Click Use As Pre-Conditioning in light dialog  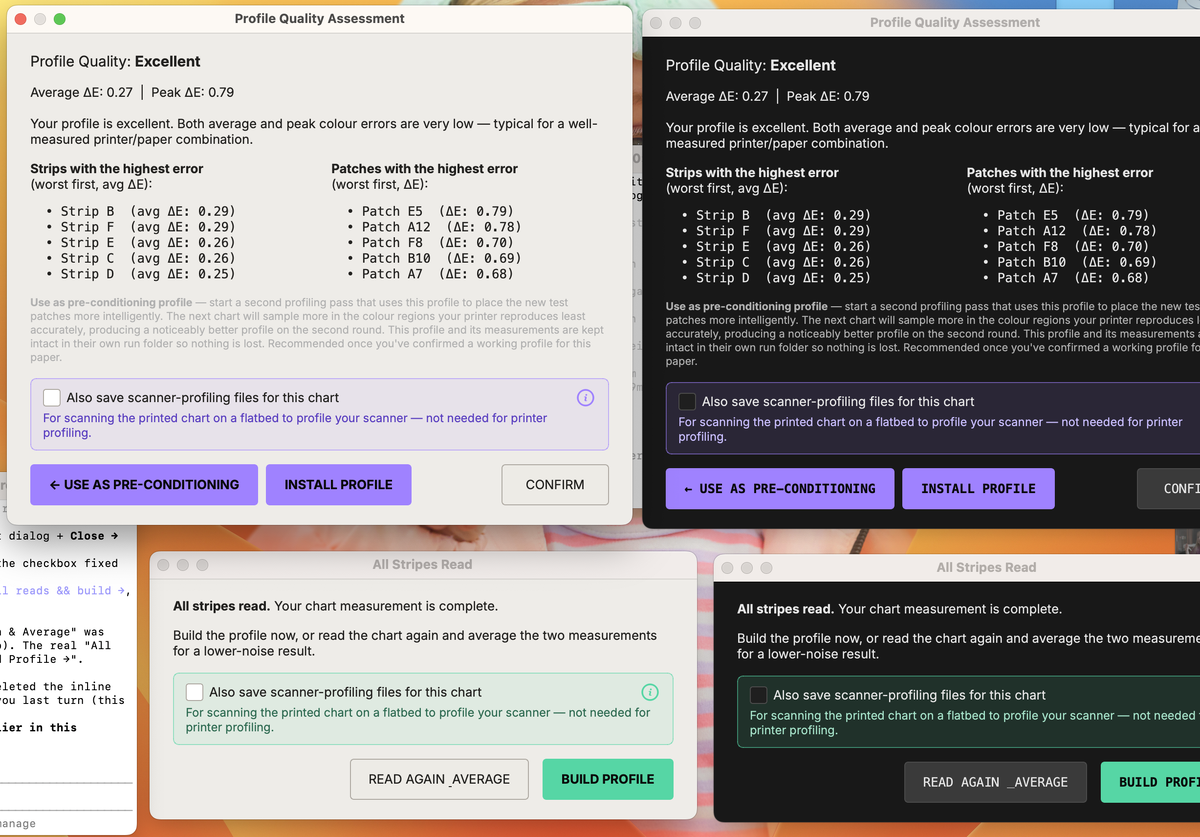(x=144, y=485)
